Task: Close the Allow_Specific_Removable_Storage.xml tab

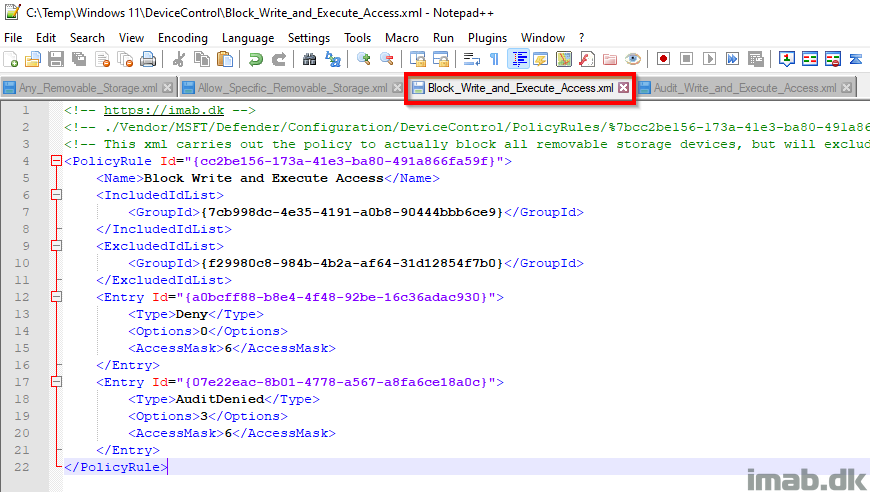Action: click(397, 88)
